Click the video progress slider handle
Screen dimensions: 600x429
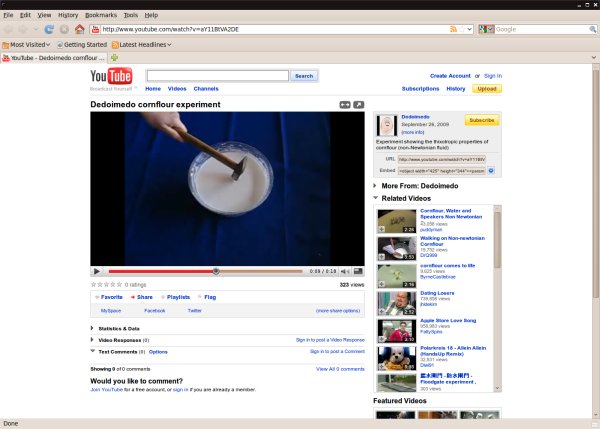(216, 271)
